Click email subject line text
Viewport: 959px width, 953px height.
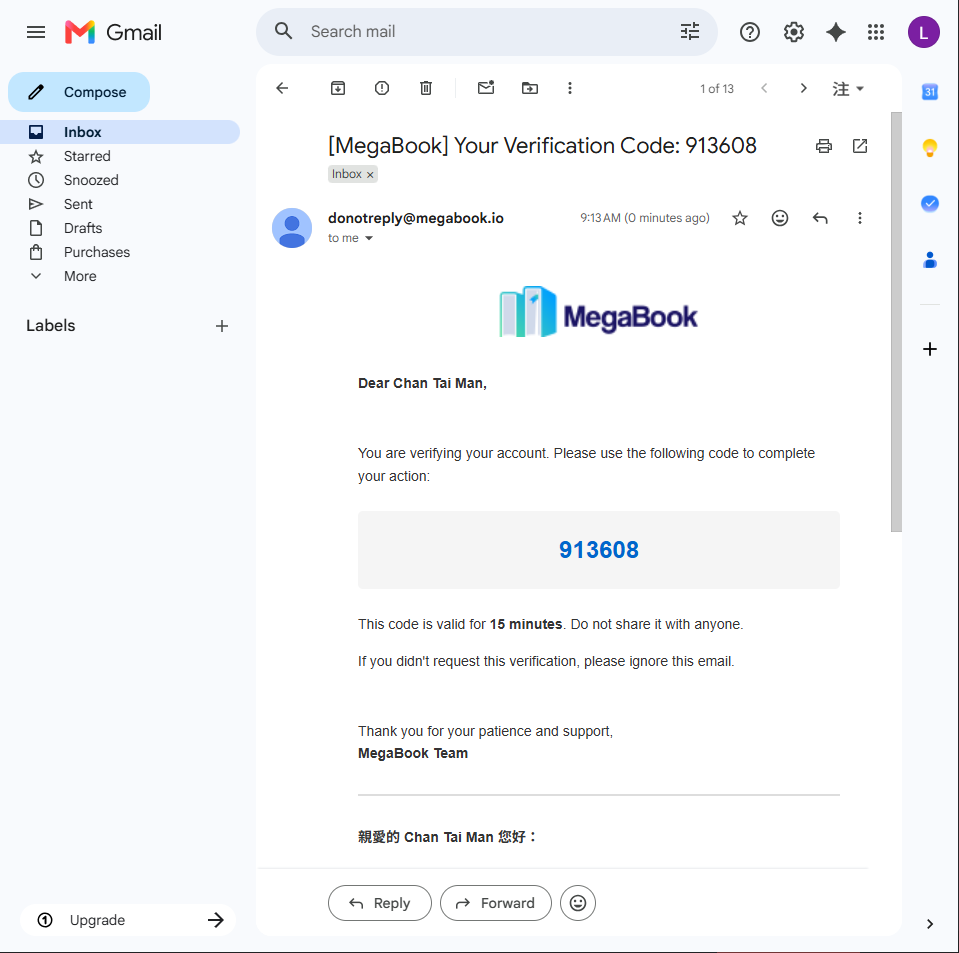pyautogui.click(x=542, y=146)
